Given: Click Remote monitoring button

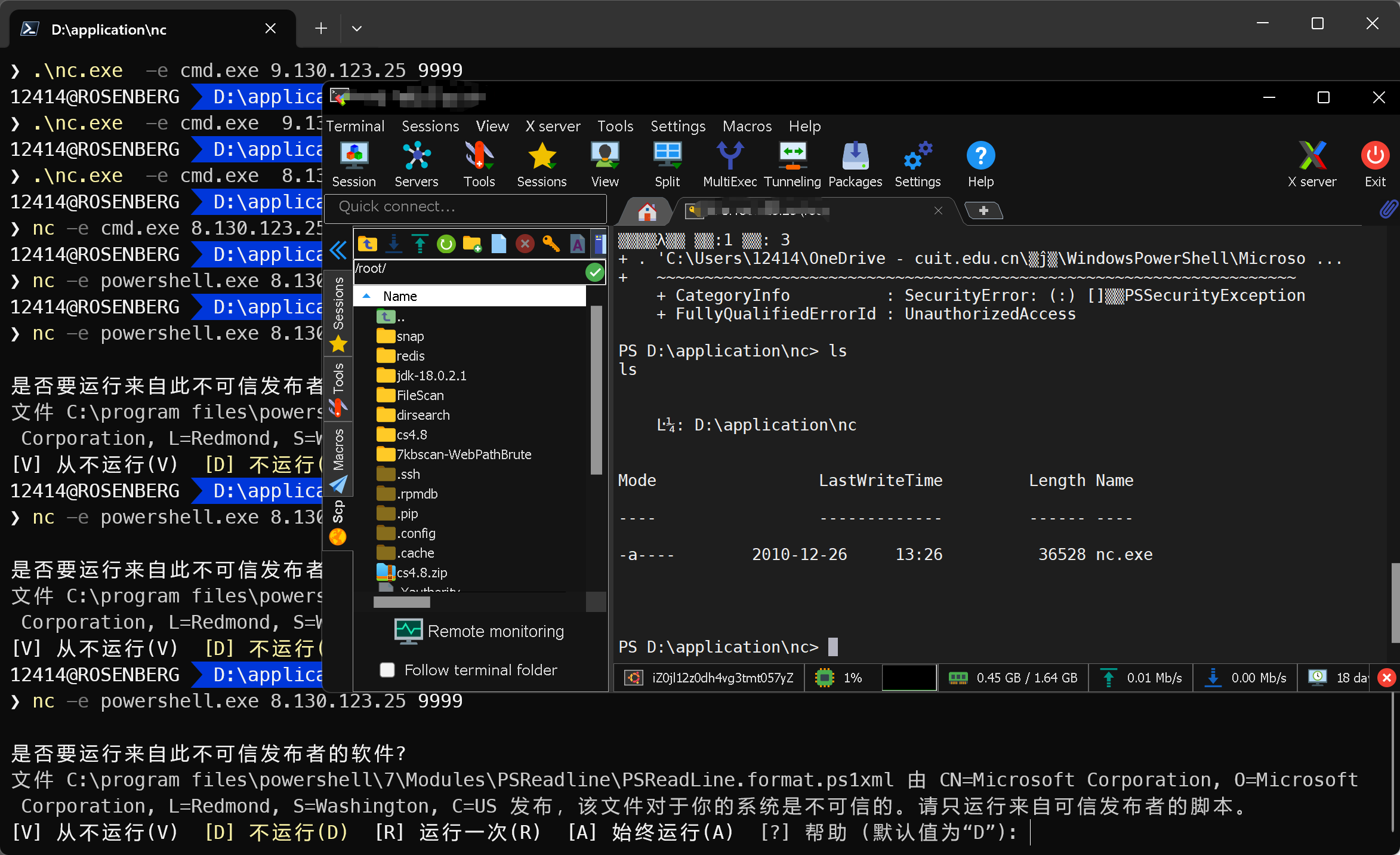Looking at the screenshot, I should click(x=479, y=631).
